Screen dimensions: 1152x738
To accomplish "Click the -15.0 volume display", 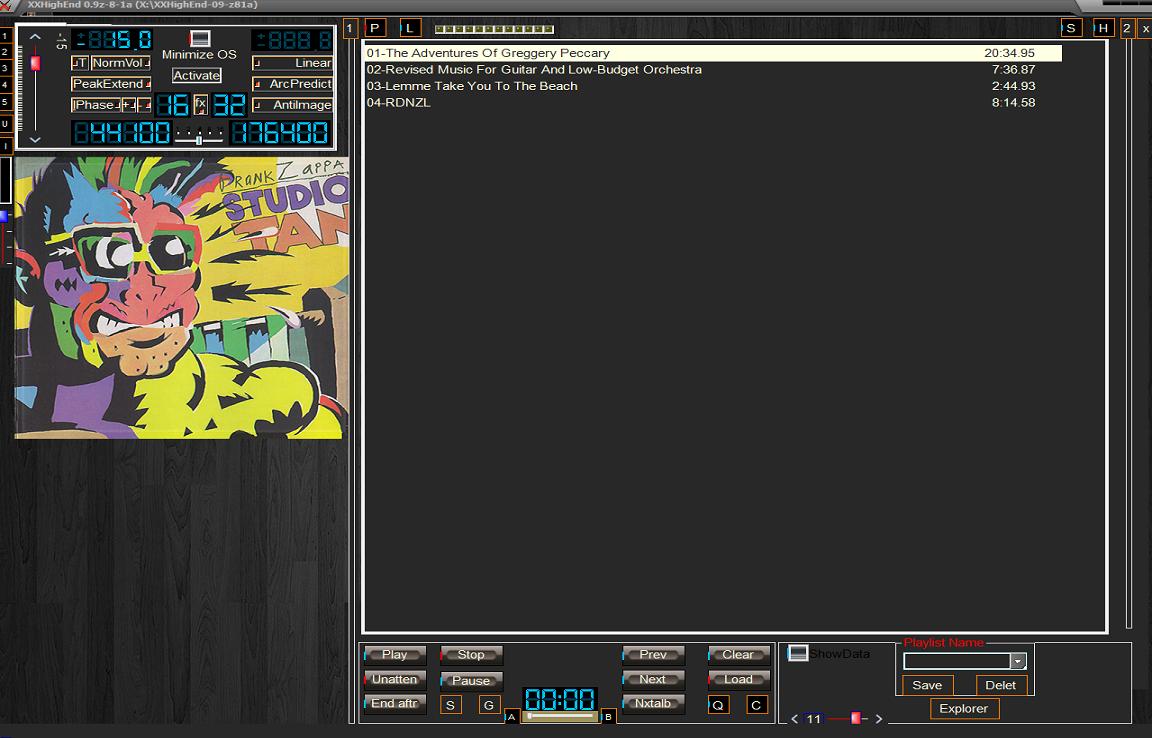I will (112, 40).
